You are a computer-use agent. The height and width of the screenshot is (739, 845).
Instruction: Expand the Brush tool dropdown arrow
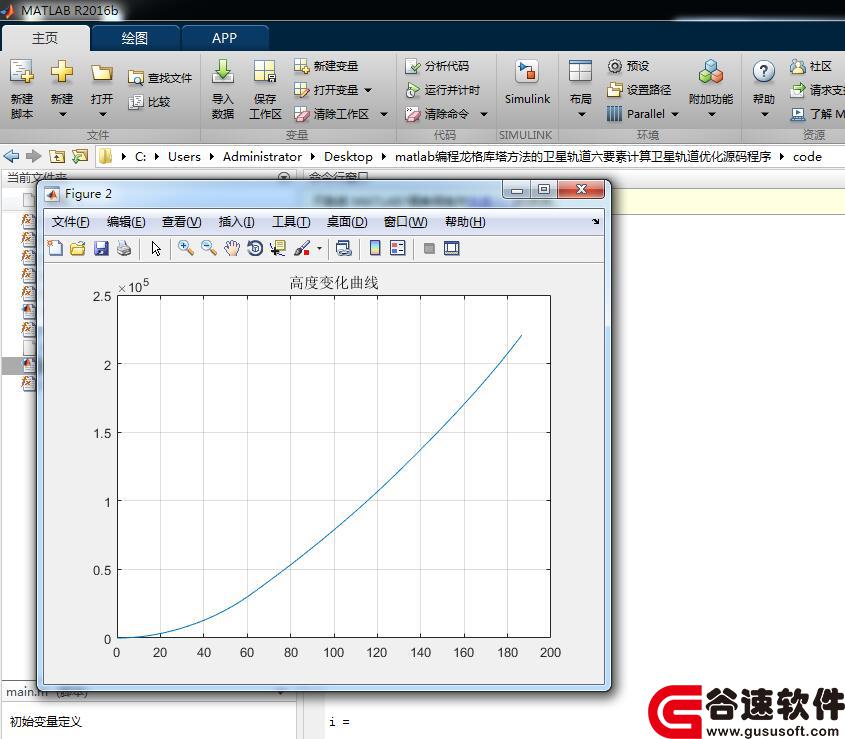[319, 248]
